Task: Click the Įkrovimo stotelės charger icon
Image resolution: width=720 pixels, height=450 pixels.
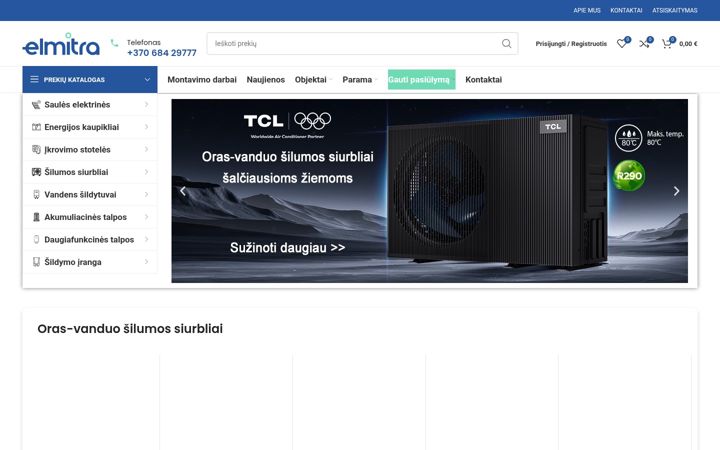Action: (x=36, y=150)
